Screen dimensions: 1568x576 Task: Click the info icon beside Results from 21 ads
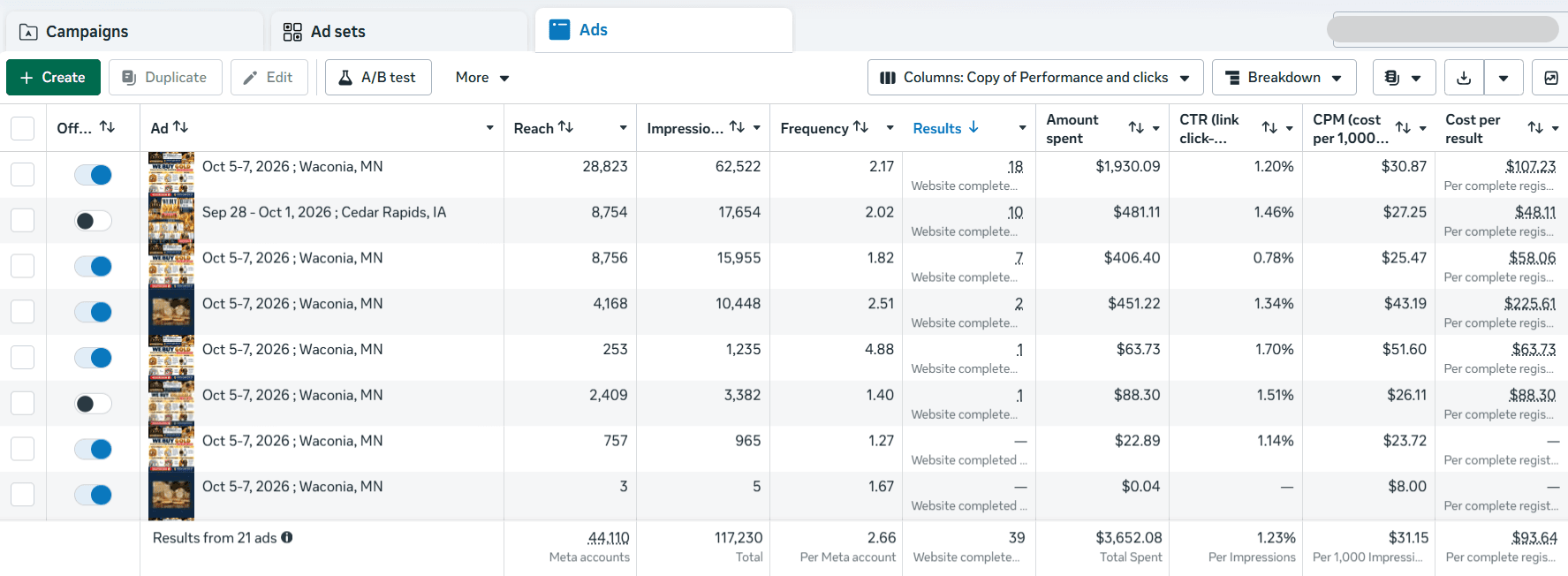click(287, 537)
